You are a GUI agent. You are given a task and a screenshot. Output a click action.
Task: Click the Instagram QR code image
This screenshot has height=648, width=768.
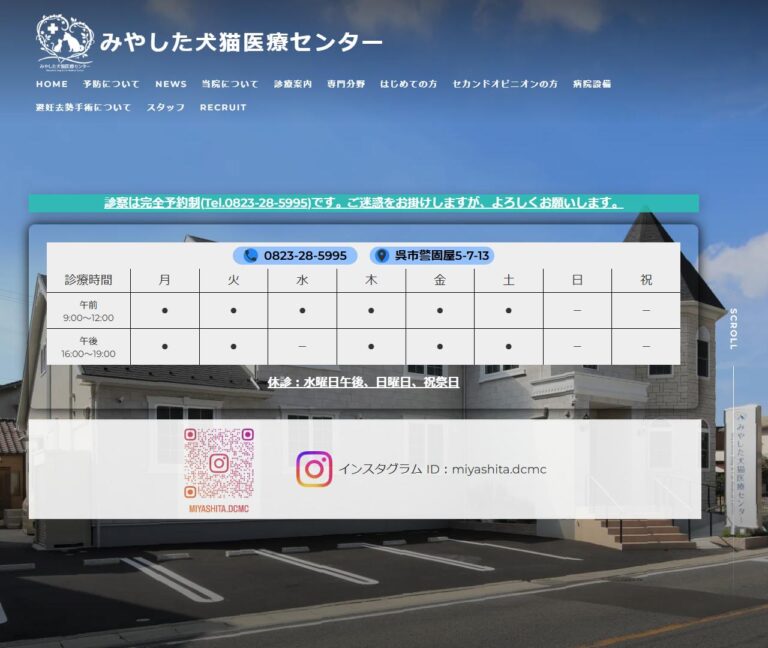(x=219, y=470)
